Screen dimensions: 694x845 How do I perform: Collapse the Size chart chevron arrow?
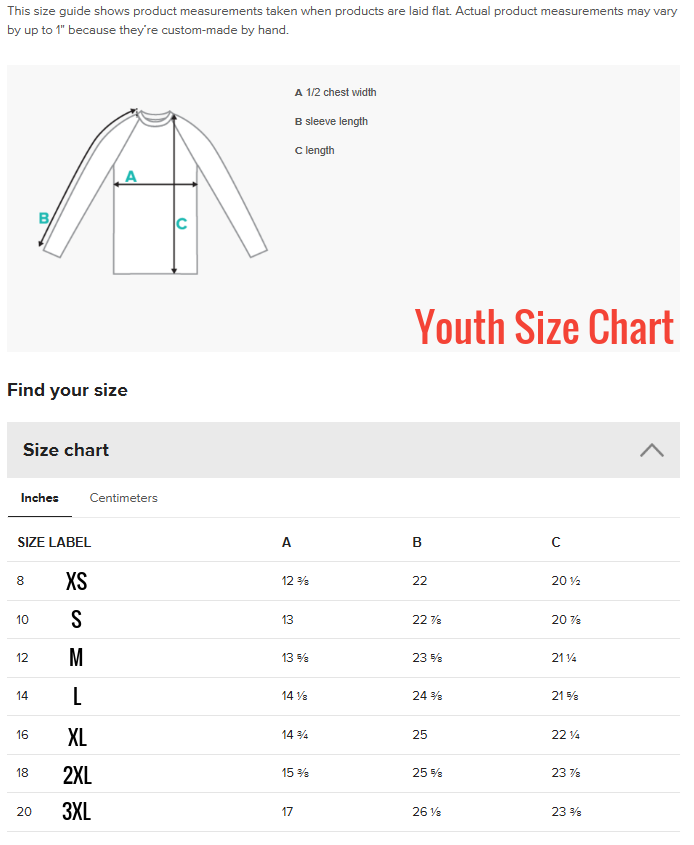pyautogui.click(x=651, y=450)
